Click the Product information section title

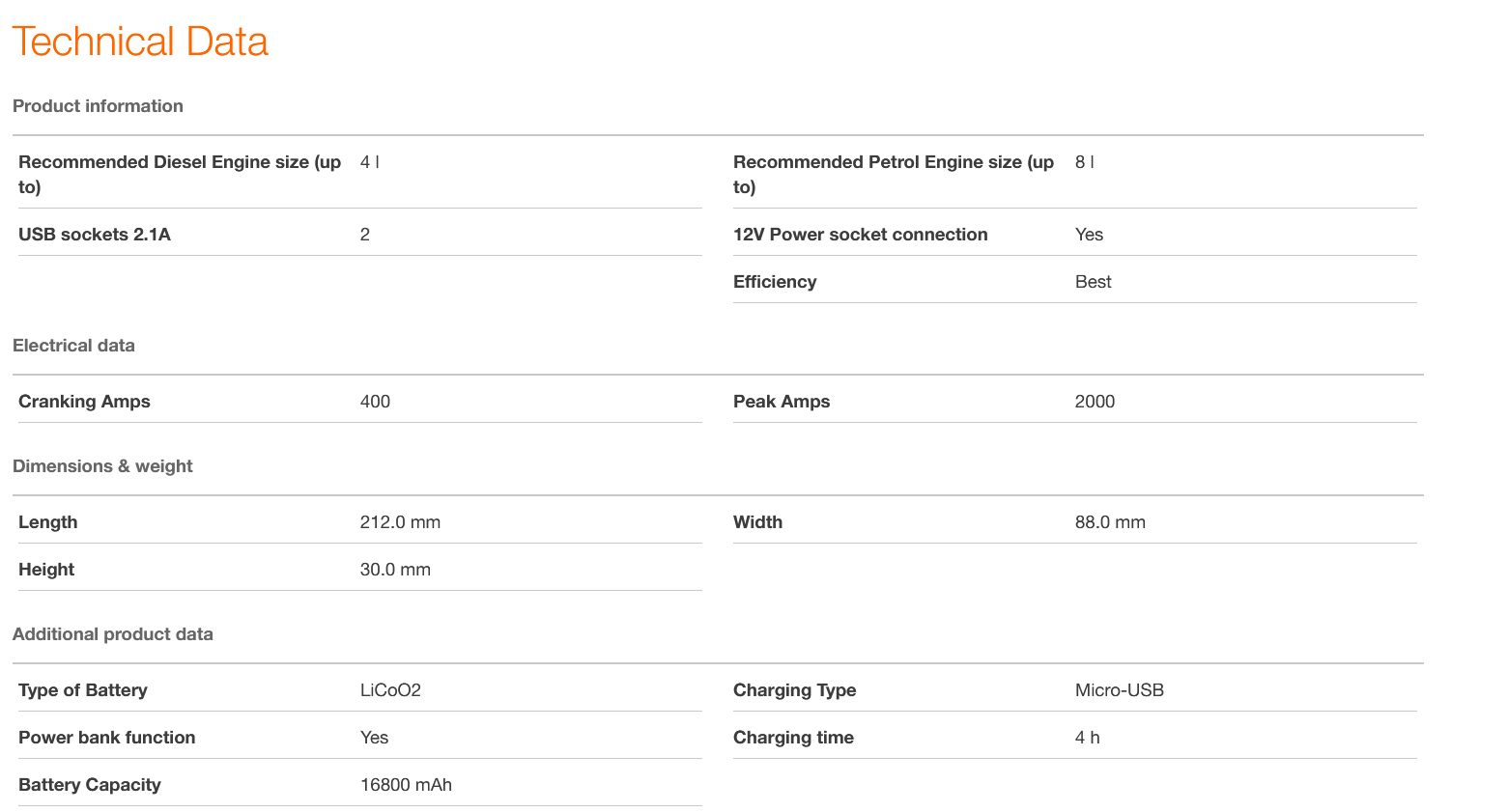pyautogui.click(x=98, y=106)
